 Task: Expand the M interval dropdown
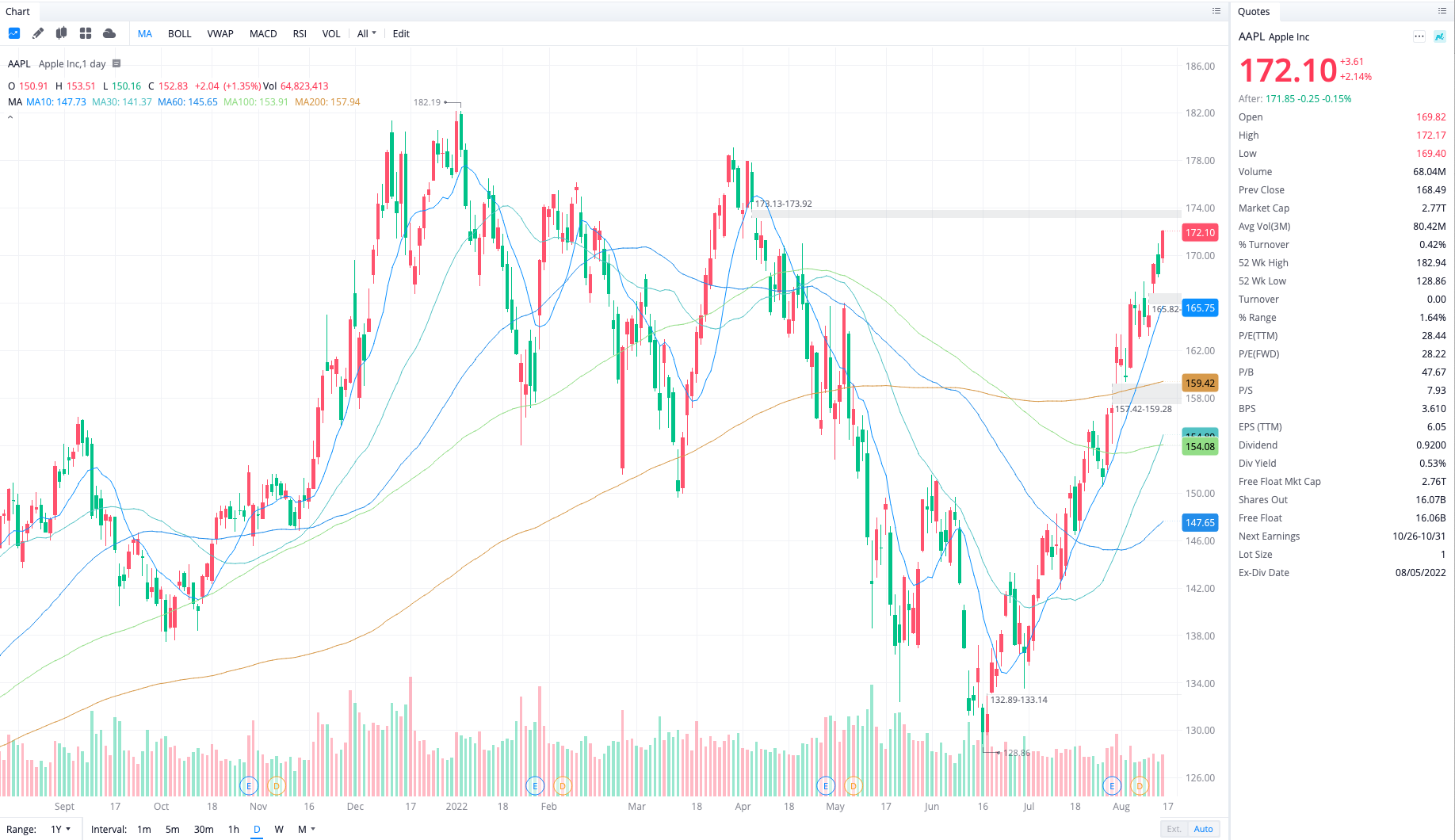pos(306,829)
